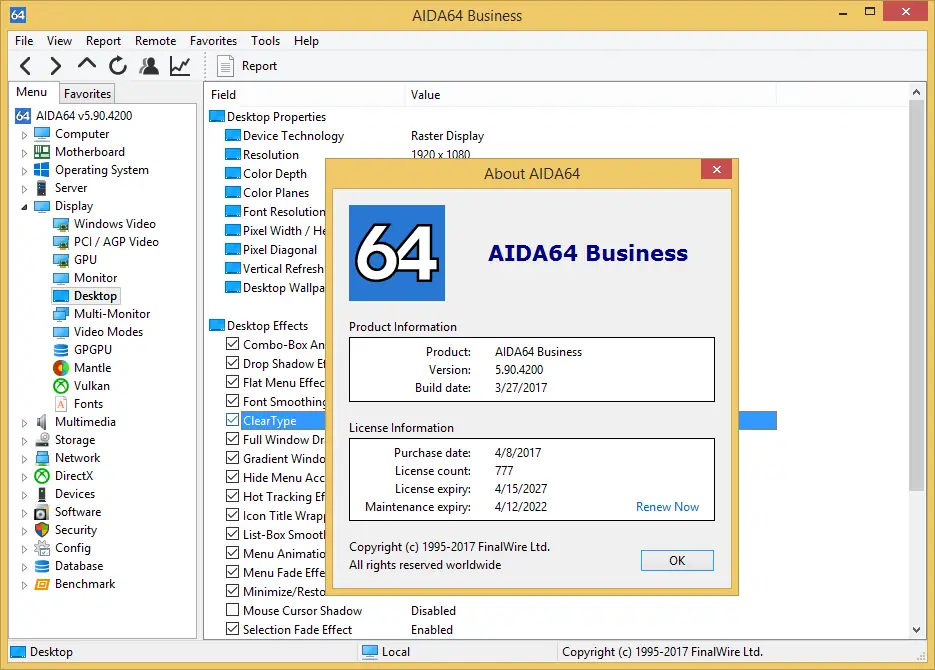Expand the Devices tree node
The height and width of the screenshot is (670, 935).
(x=24, y=495)
